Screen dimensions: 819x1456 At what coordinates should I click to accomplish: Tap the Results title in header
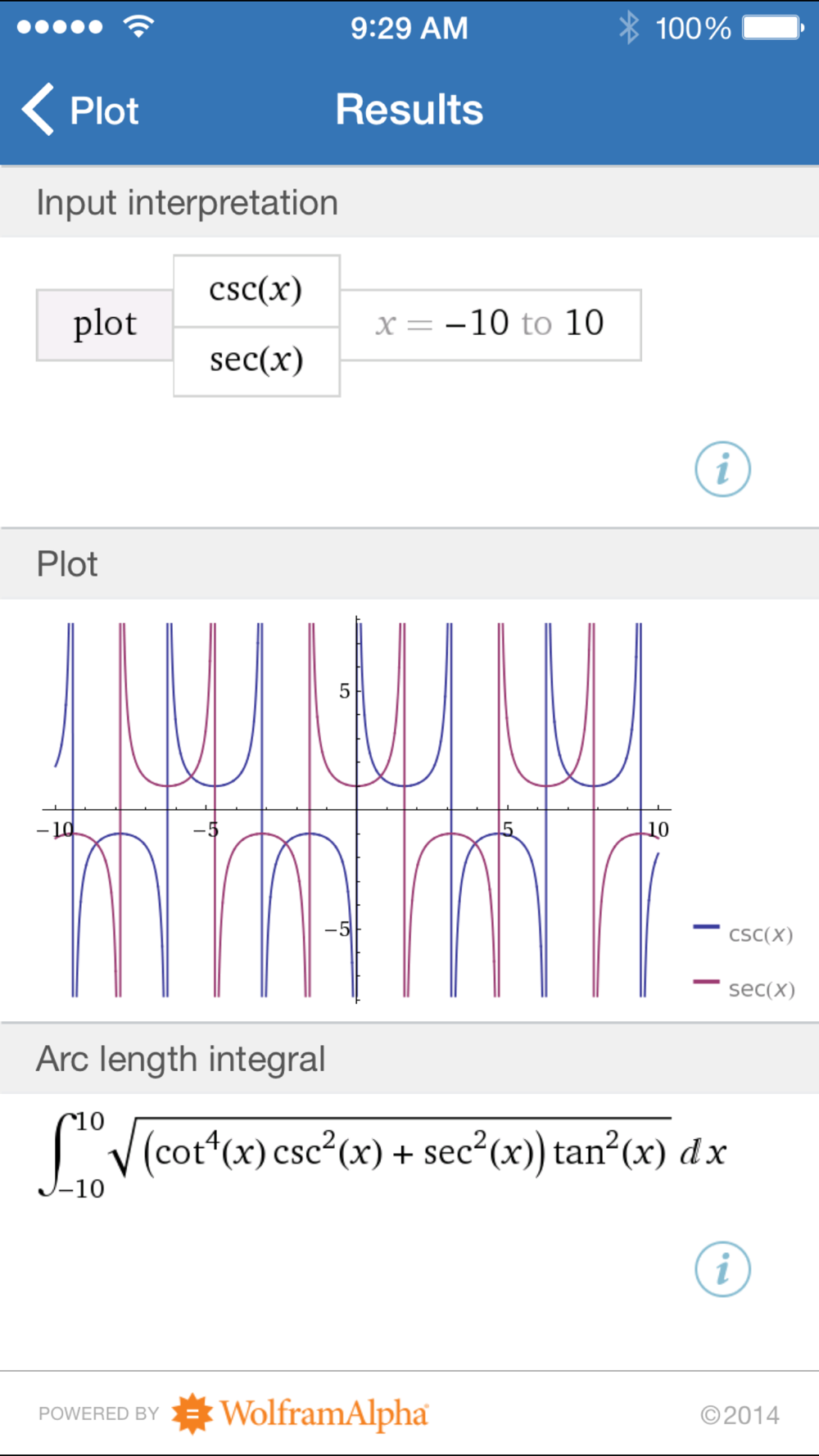pos(409,110)
